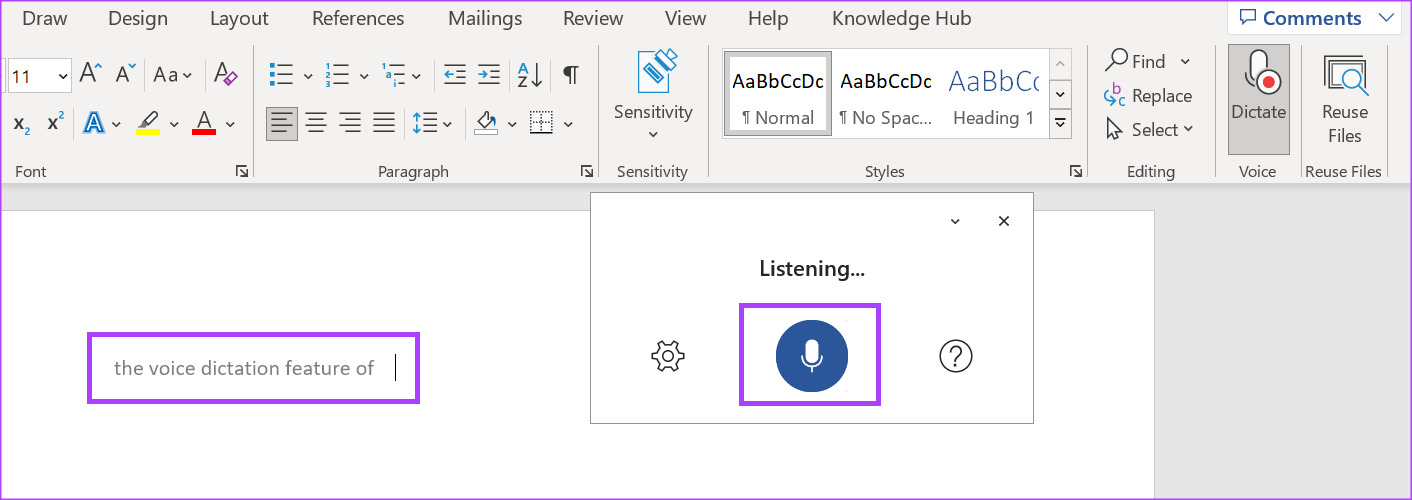Apply text effects with outlined A icon
Viewport: 1412px width, 500px height.
[94, 123]
